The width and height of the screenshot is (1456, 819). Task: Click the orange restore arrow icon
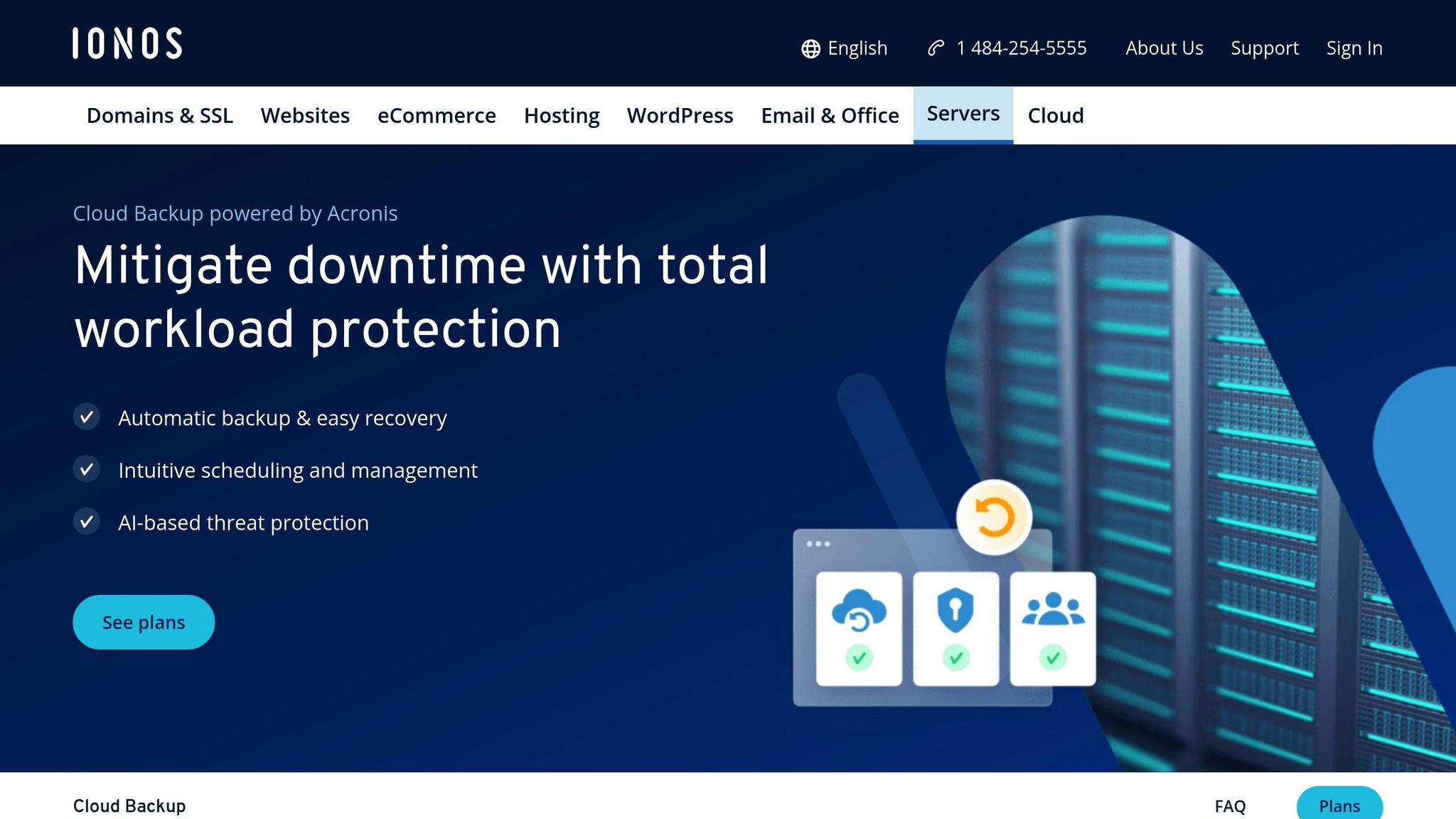tap(993, 517)
